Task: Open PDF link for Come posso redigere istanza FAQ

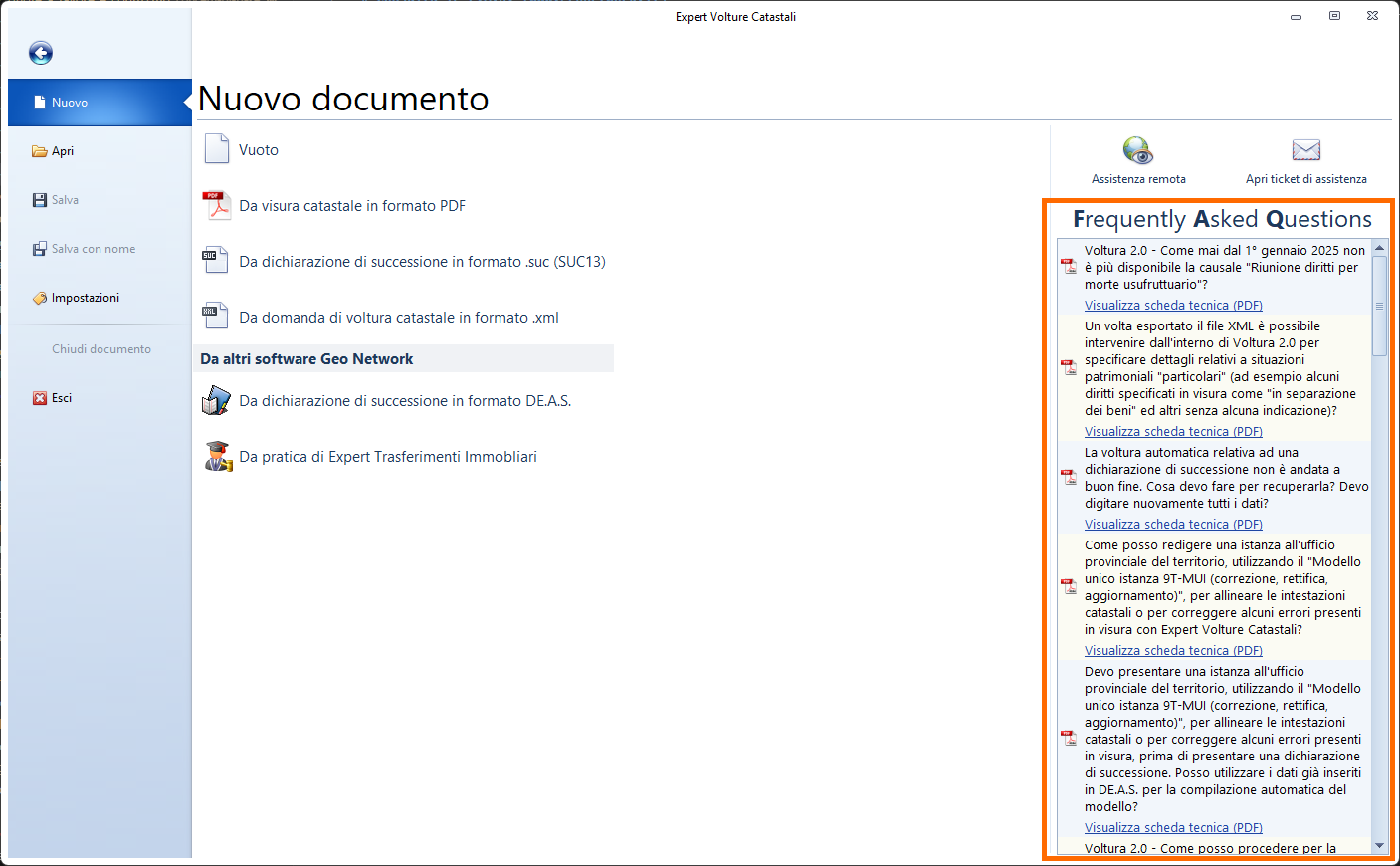Action: 1173,651
